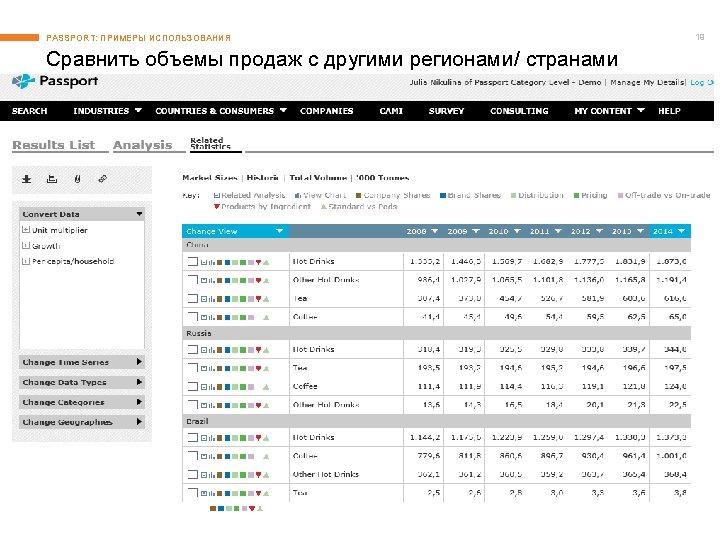Click the Passport logo
This screenshot has height=540, width=720.
tap(55, 81)
